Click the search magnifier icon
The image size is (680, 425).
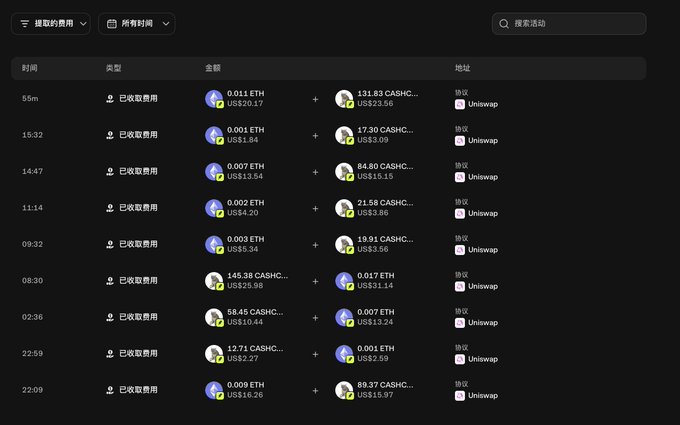(x=503, y=23)
